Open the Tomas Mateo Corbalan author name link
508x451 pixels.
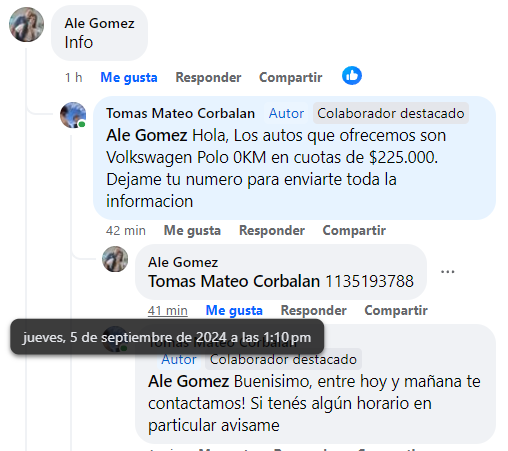[x=180, y=113]
